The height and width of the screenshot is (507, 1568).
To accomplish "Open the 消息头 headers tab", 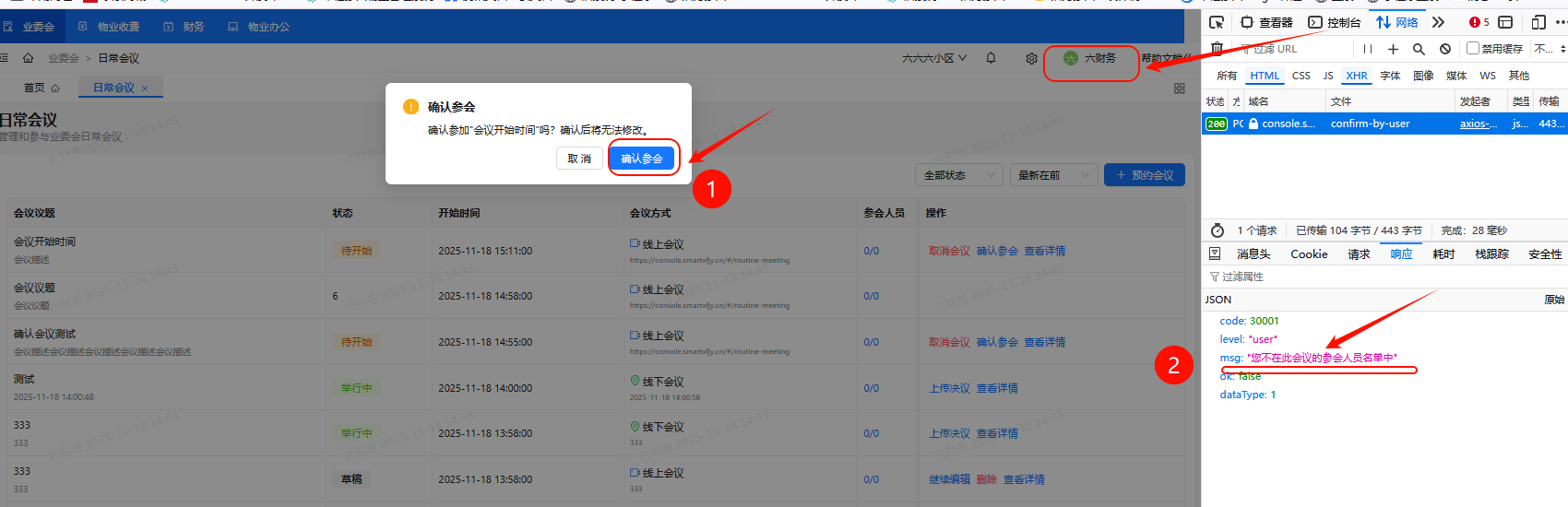I will (1253, 253).
